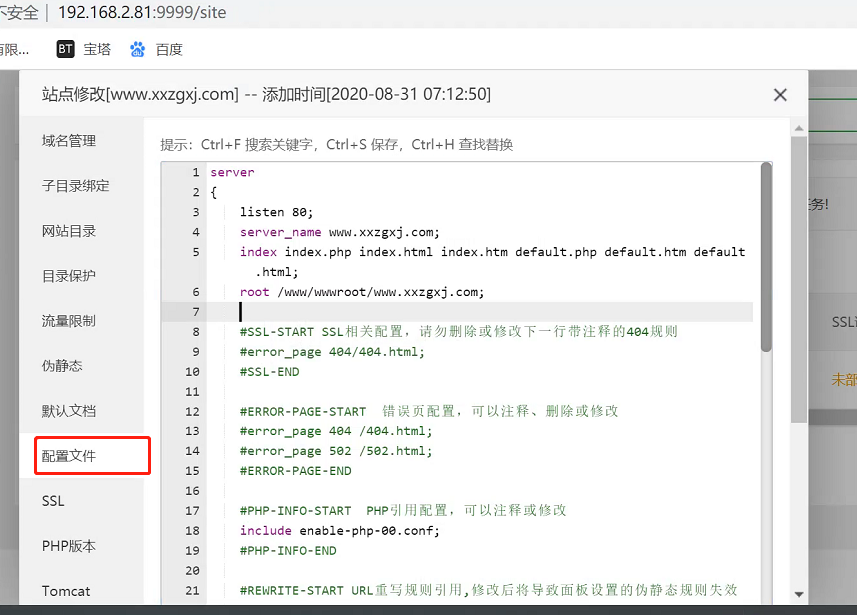
Task: Select 默认文档 menu item
Action: [x=69, y=411]
